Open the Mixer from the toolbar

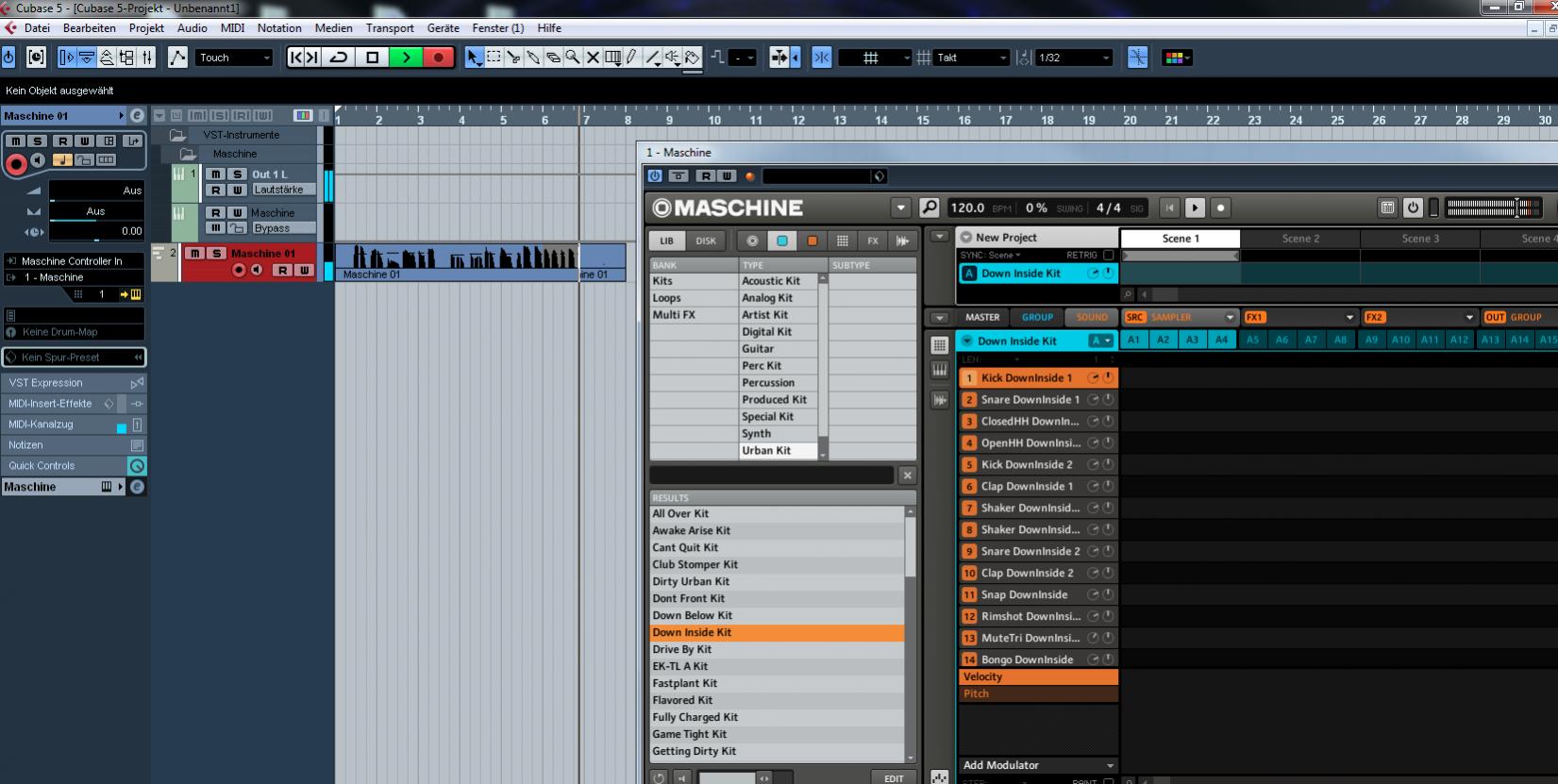click(147, 58)
